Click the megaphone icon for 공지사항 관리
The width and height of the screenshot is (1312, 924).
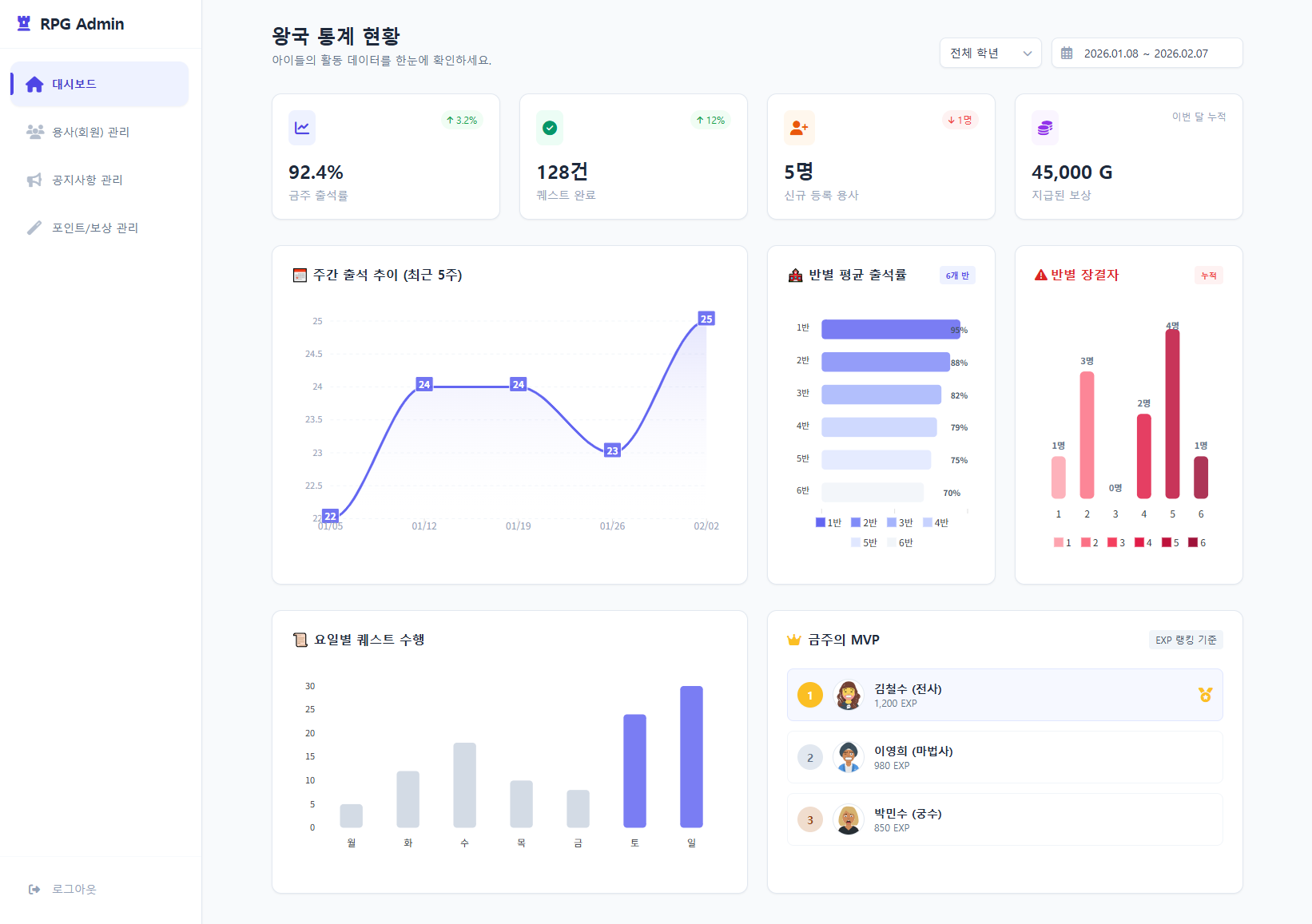tap(34, 180)
